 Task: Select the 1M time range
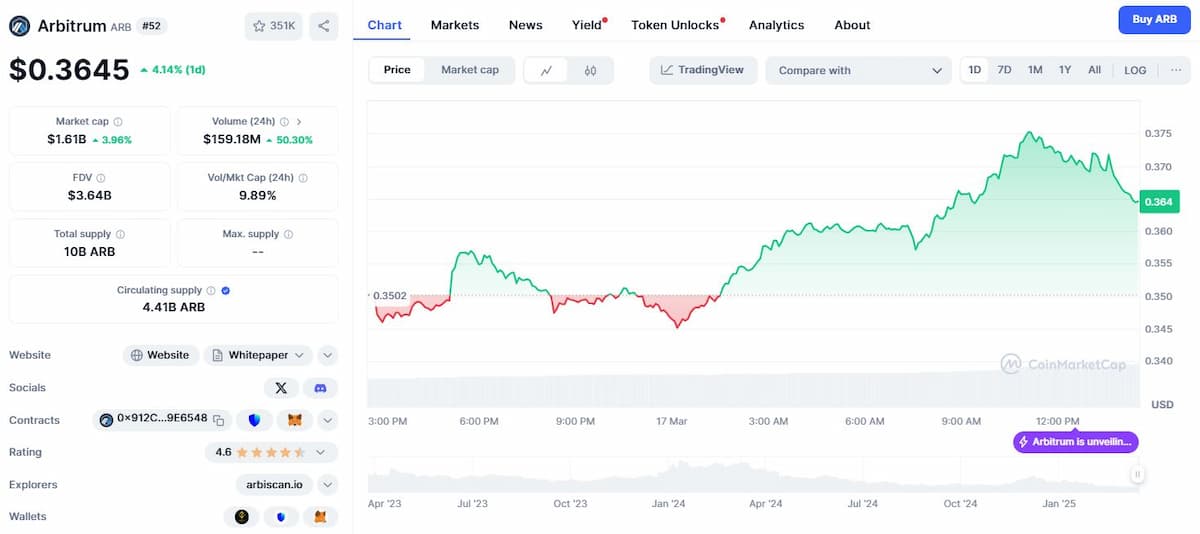1035,70
